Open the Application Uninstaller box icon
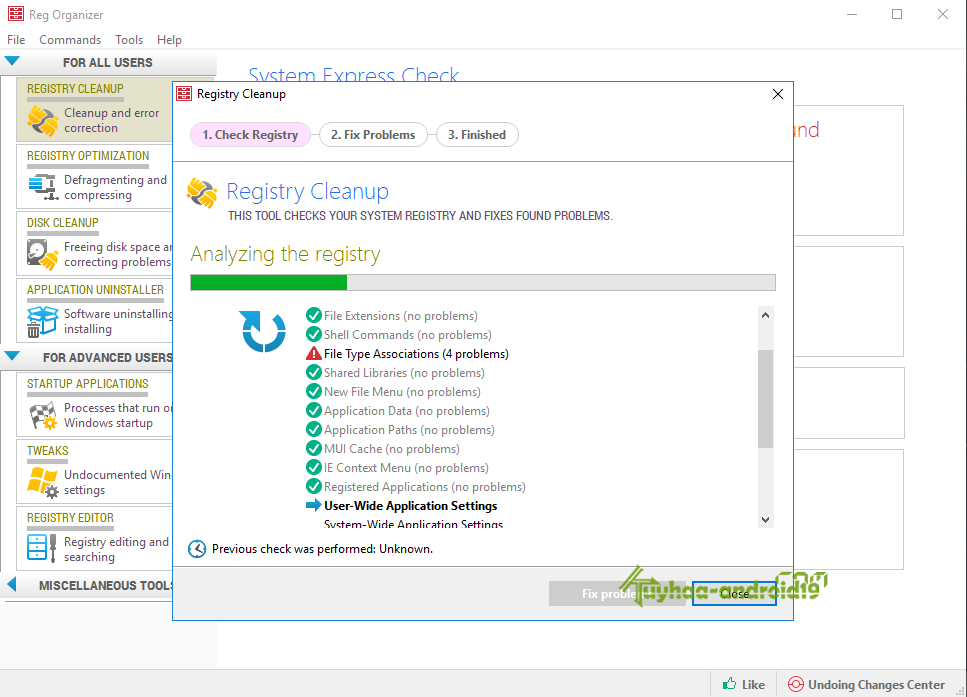967x697 pixels. [43, 321]
